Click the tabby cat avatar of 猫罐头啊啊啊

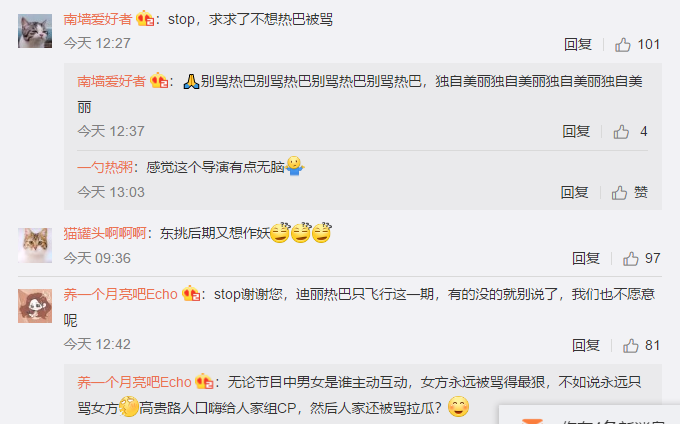tap(35, 245)
